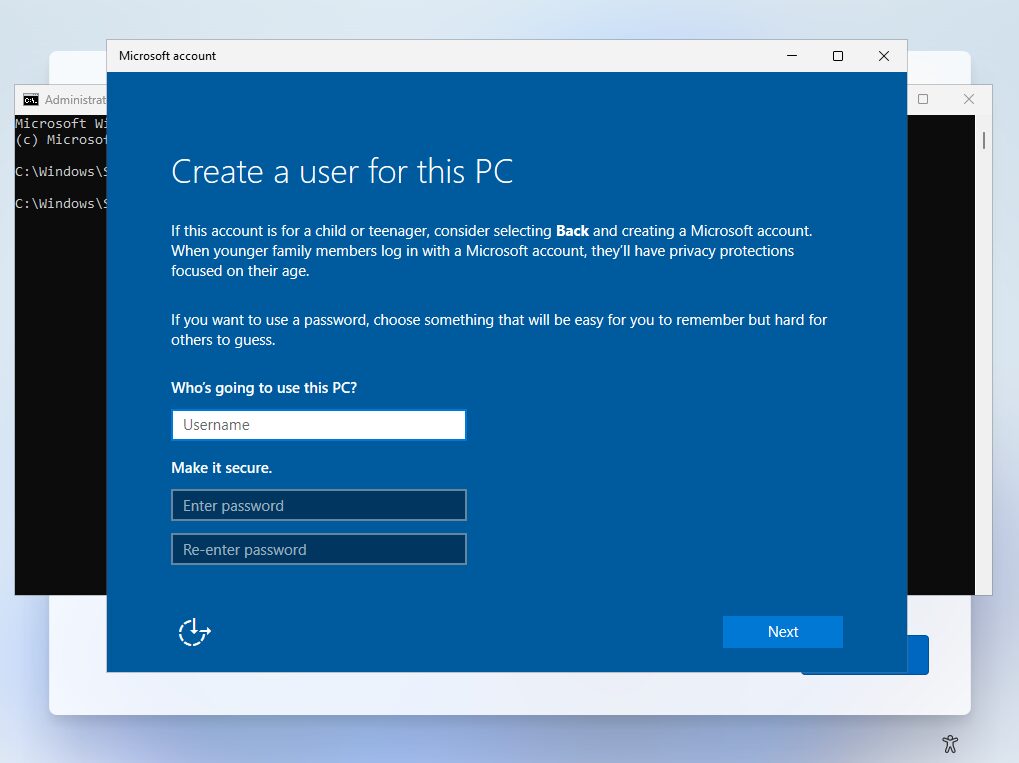Click the blue button behind the dialog
The image size is (1019, 763).
918,654
